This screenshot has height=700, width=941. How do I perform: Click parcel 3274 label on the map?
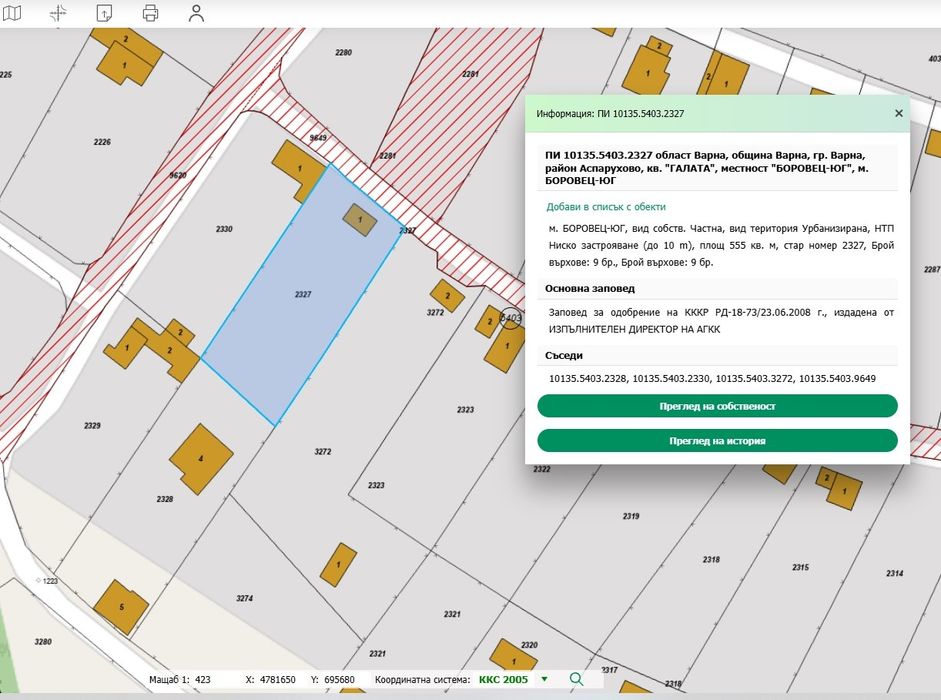pos(244,598)
